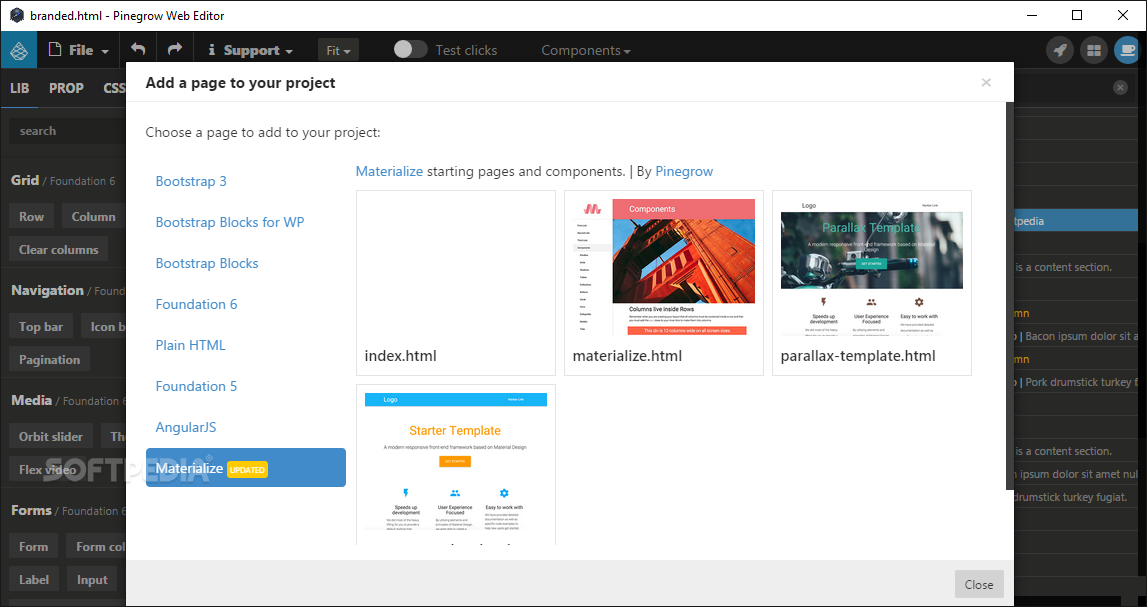Switch to the PROP tab
The width and height of the screenshot is (1147, 607).
(x=67, y=88)
